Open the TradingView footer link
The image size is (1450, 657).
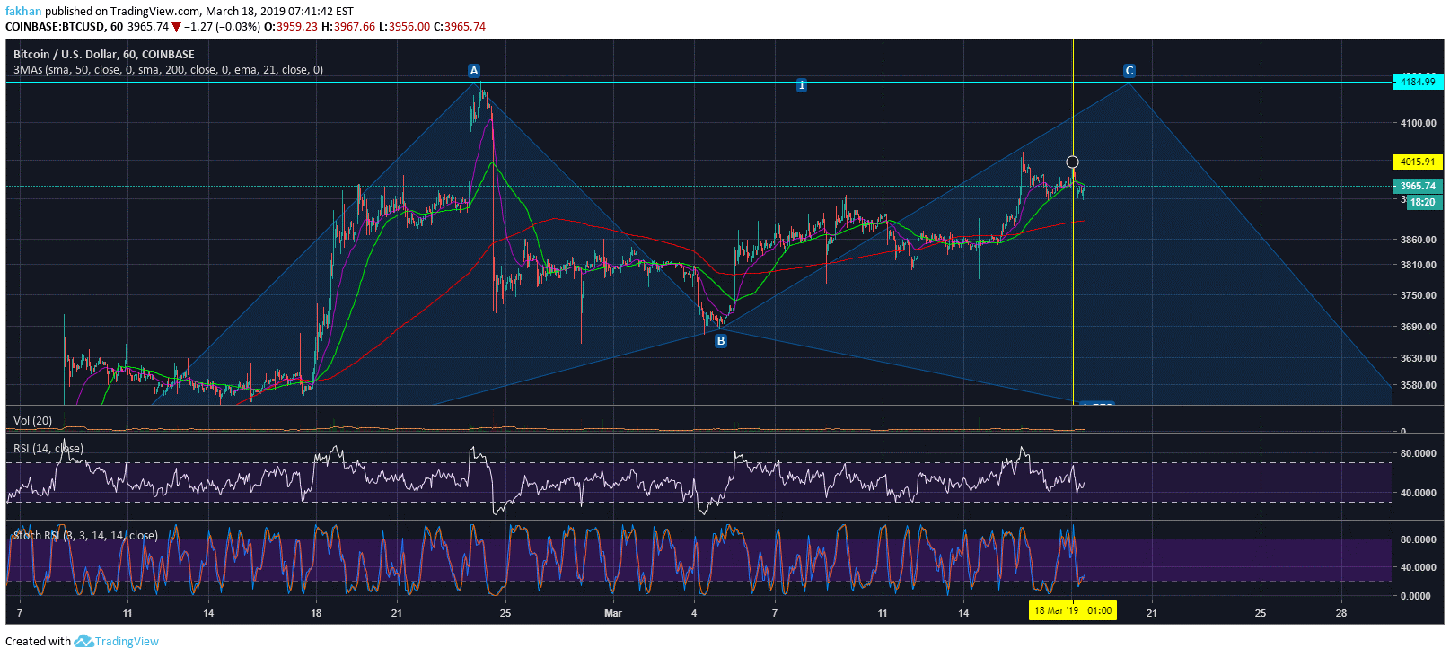(127, 641)
